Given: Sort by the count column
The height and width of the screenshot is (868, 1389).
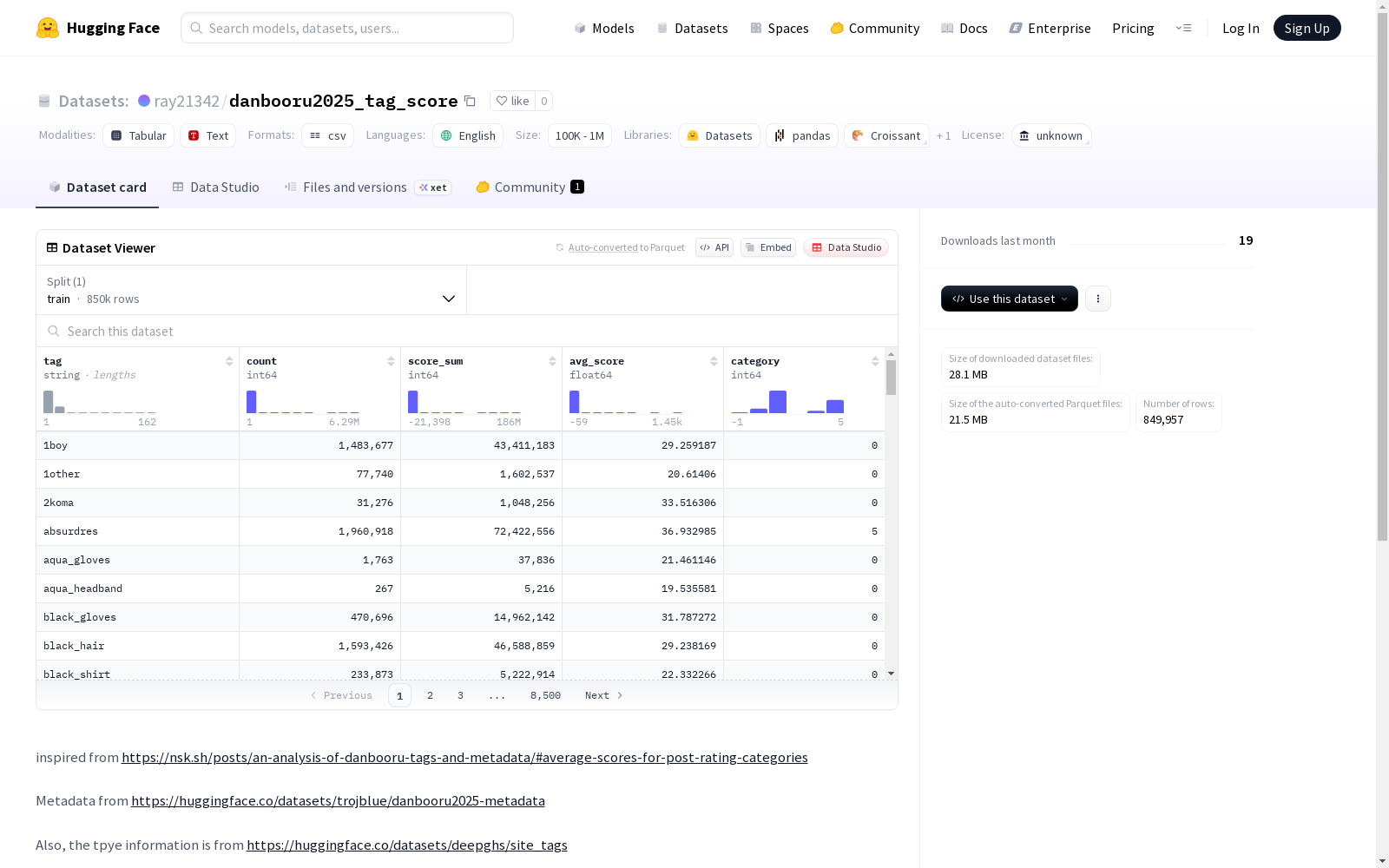Looking at the screenshot, I should (391, 361).
